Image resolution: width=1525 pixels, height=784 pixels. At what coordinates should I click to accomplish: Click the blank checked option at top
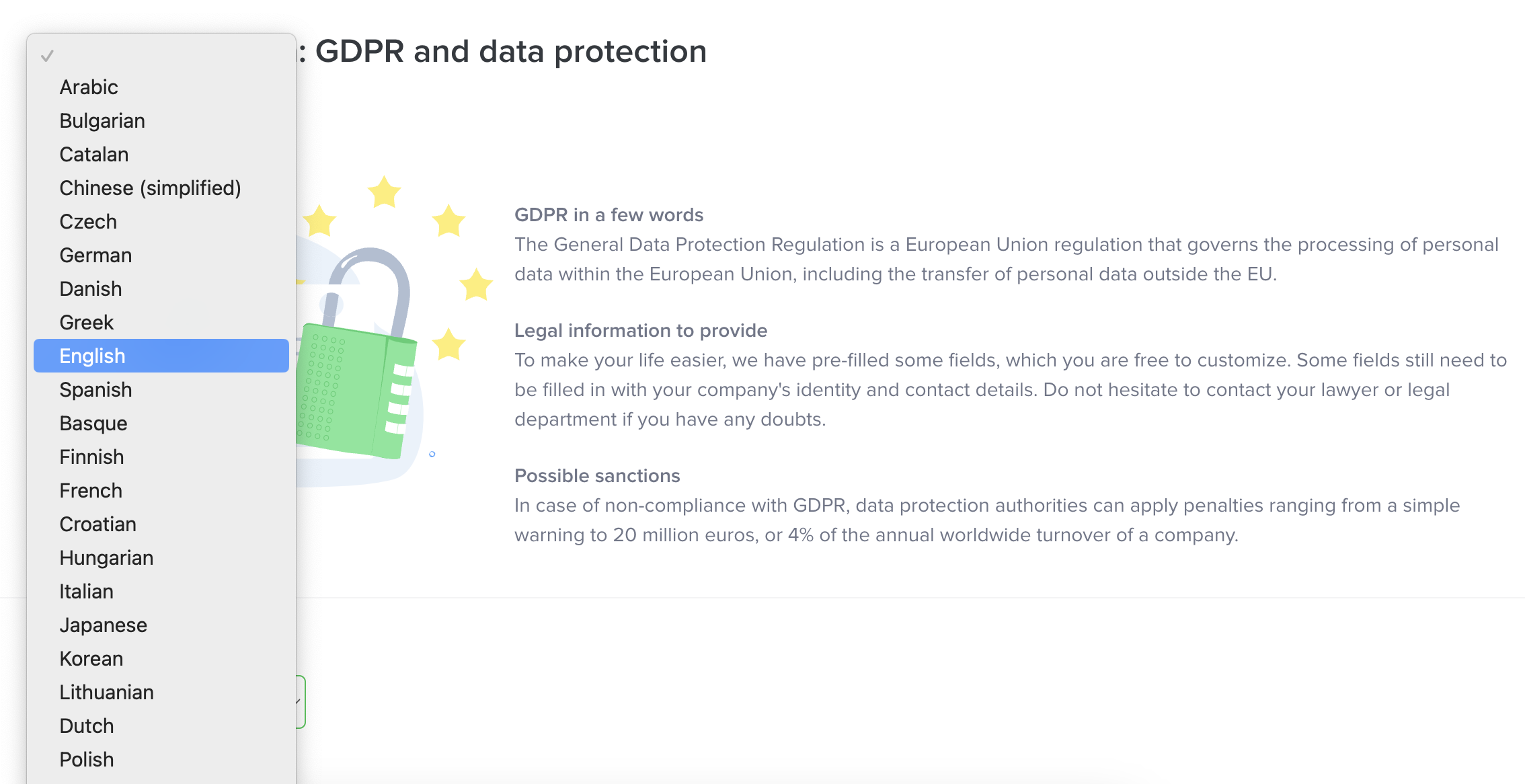(161, 56)
